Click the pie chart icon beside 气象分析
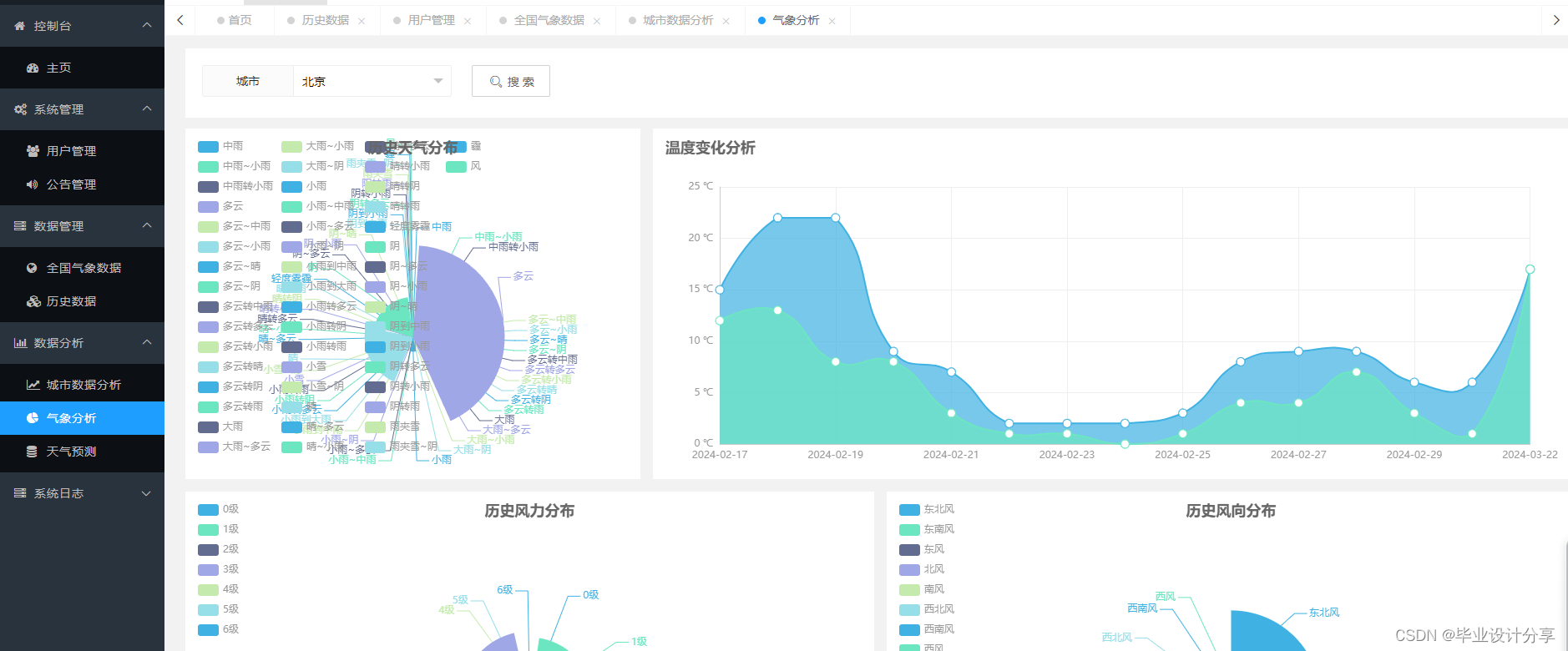Viewport: 1568px width, 651px height. tap(33, 418)
